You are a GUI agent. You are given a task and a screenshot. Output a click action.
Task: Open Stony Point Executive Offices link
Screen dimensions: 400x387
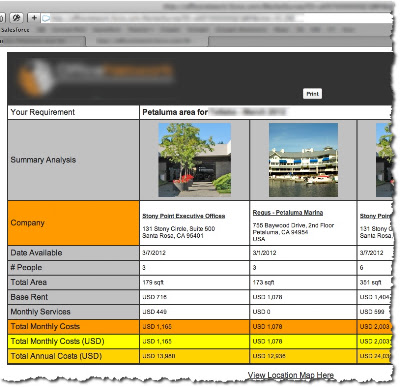click(x=184, y=216)
